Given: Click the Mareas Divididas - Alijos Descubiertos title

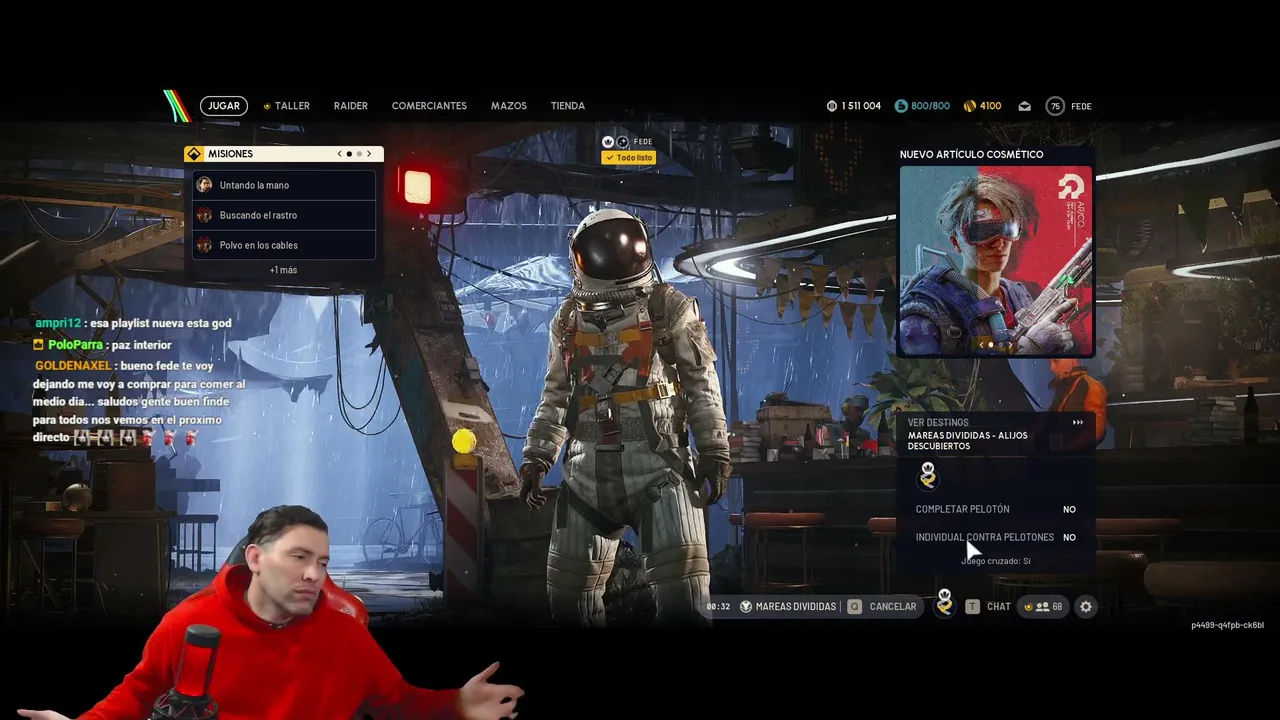Looking at the screenshot, I should tap(968, 441).
